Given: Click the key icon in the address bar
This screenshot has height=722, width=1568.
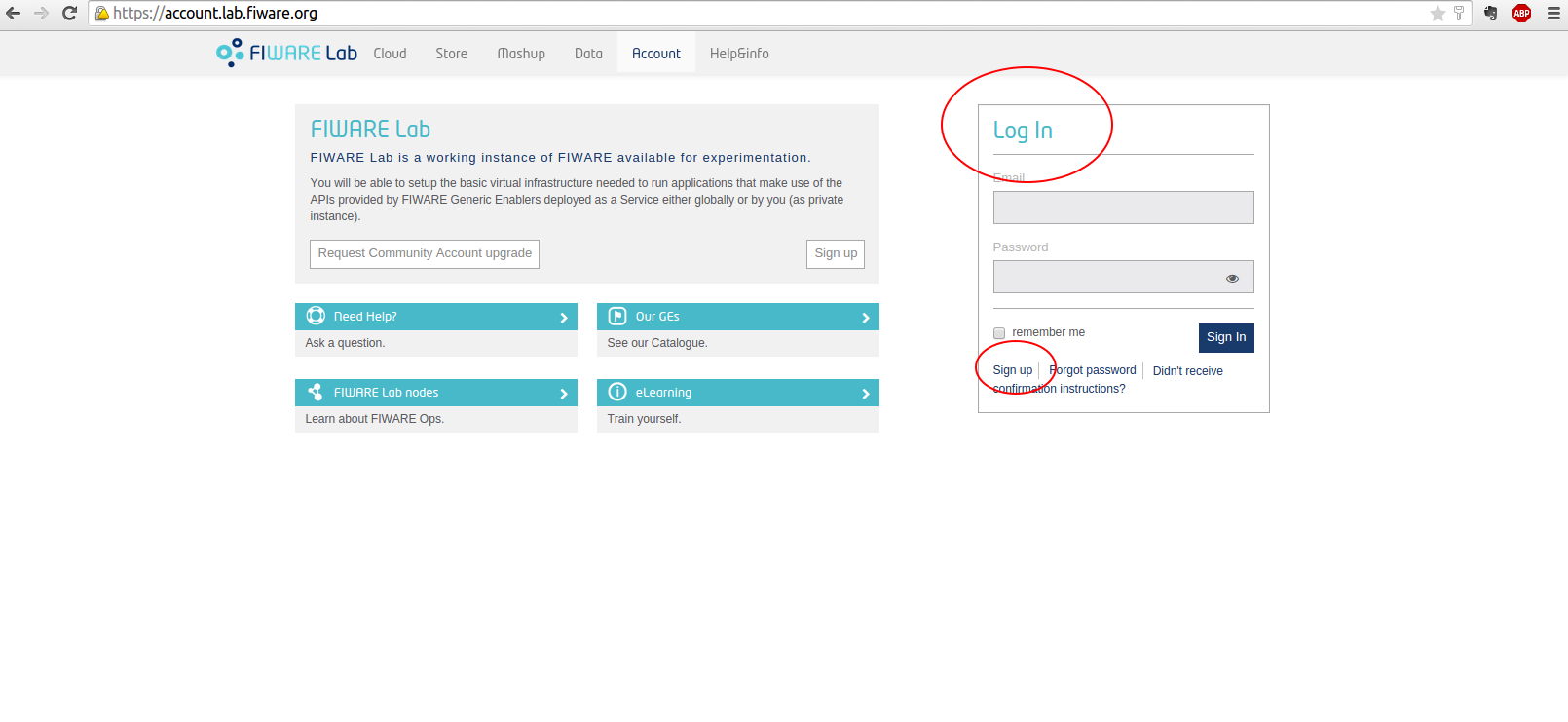Looking at the screenshot, I should tap(1459, 14).
